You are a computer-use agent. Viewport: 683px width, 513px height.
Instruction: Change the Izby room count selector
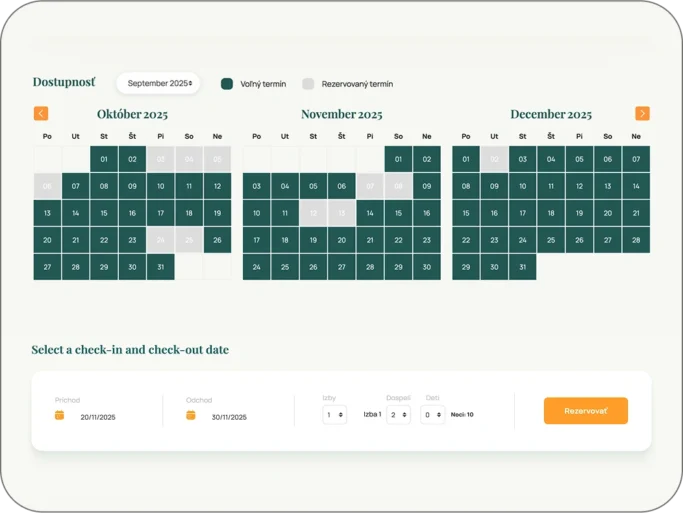335,415
